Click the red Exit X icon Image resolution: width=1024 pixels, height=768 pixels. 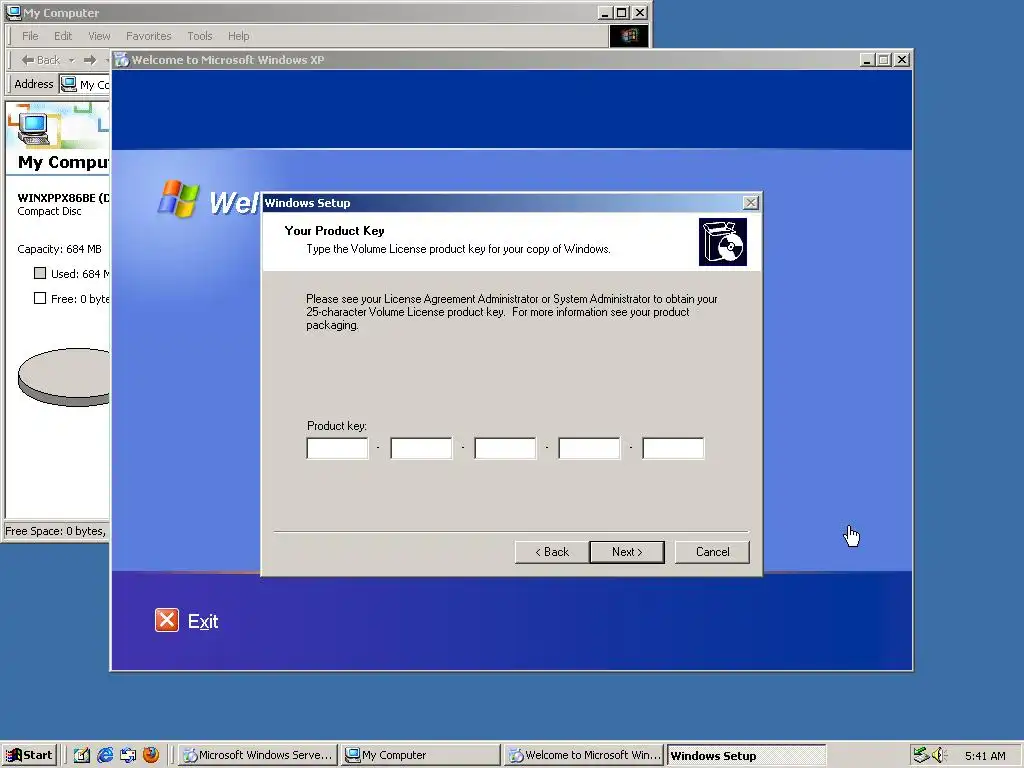click(x=167, y=620)
